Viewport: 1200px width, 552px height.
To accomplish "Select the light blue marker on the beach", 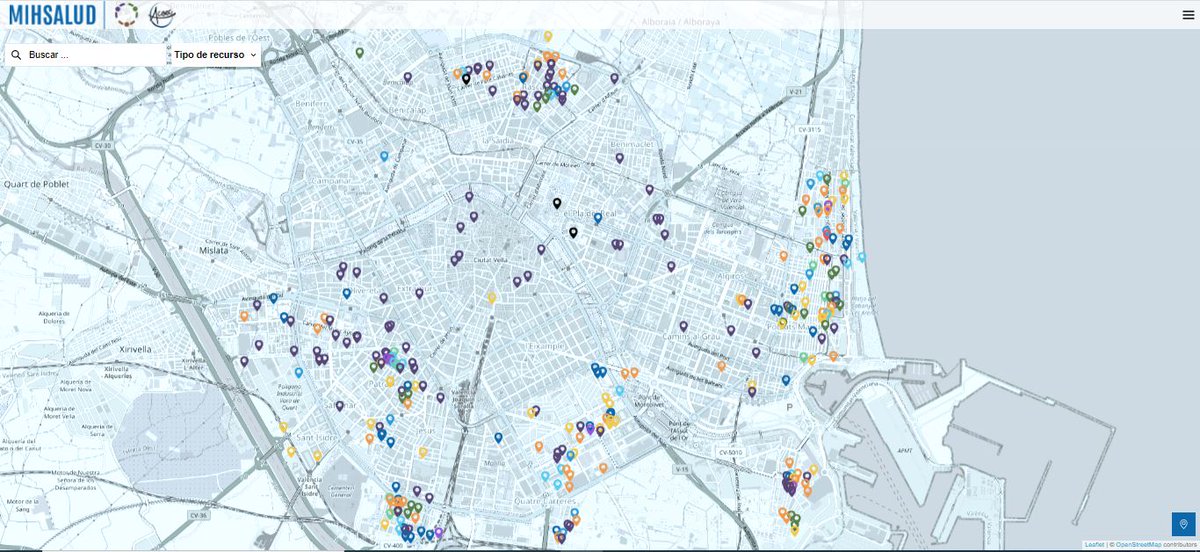I will click(861, 257).
